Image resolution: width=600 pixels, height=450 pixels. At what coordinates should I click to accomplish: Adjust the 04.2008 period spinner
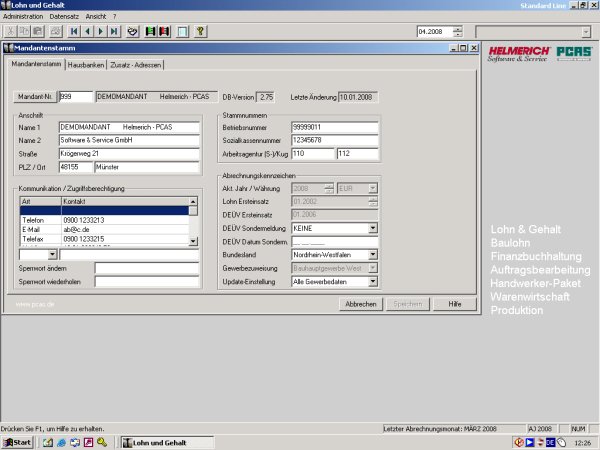tap(457, 31)
